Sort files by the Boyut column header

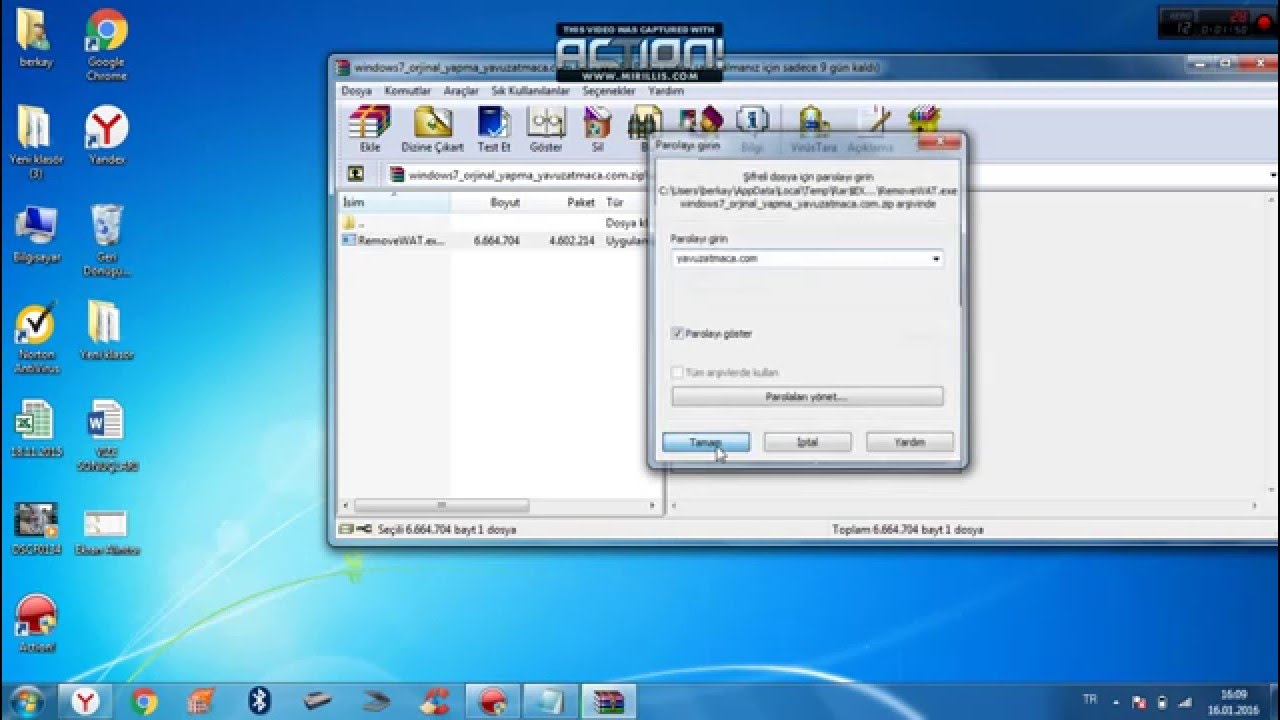[488, 202]
